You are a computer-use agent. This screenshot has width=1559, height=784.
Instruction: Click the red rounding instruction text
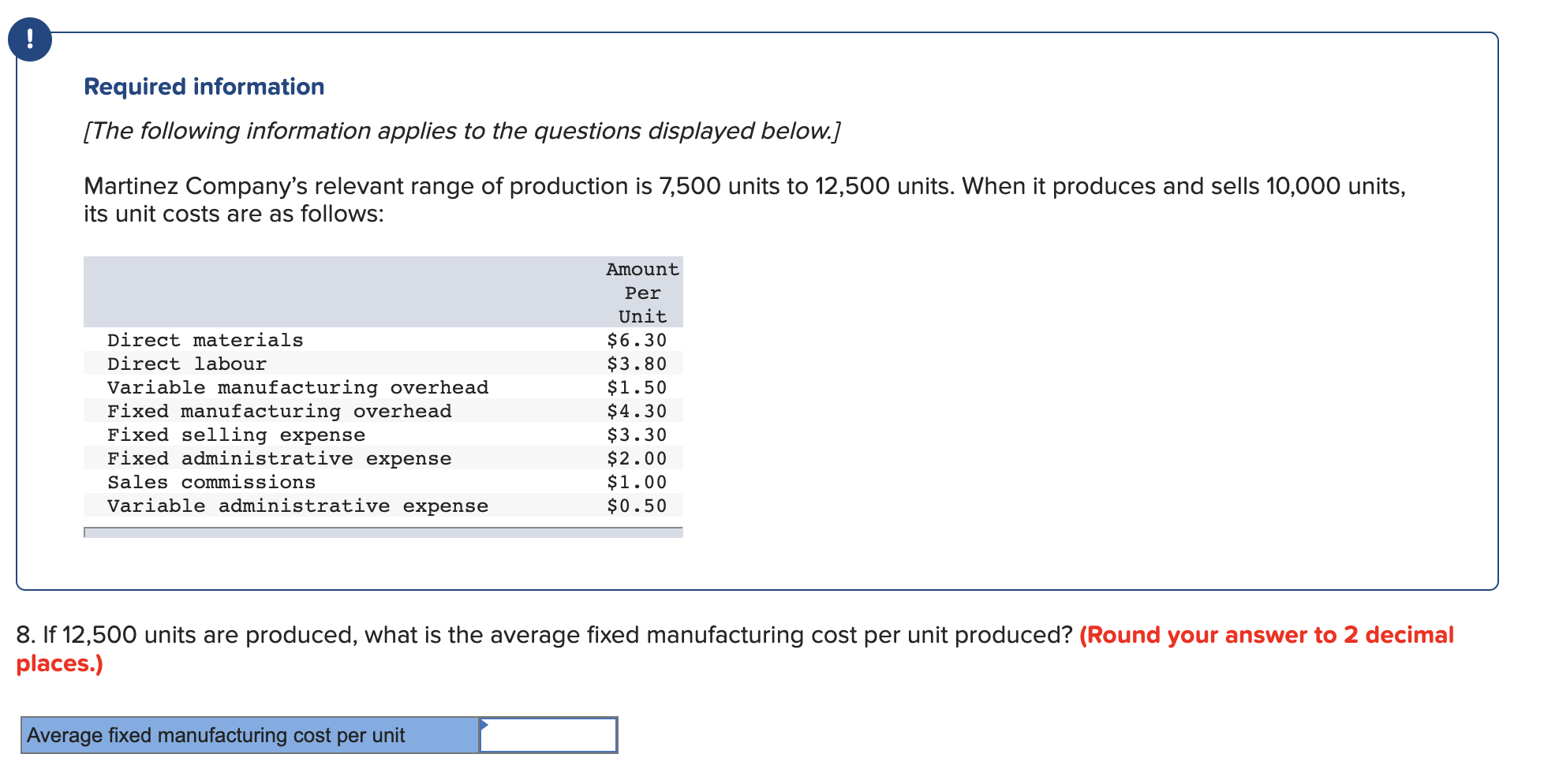tap(1266, 635)
